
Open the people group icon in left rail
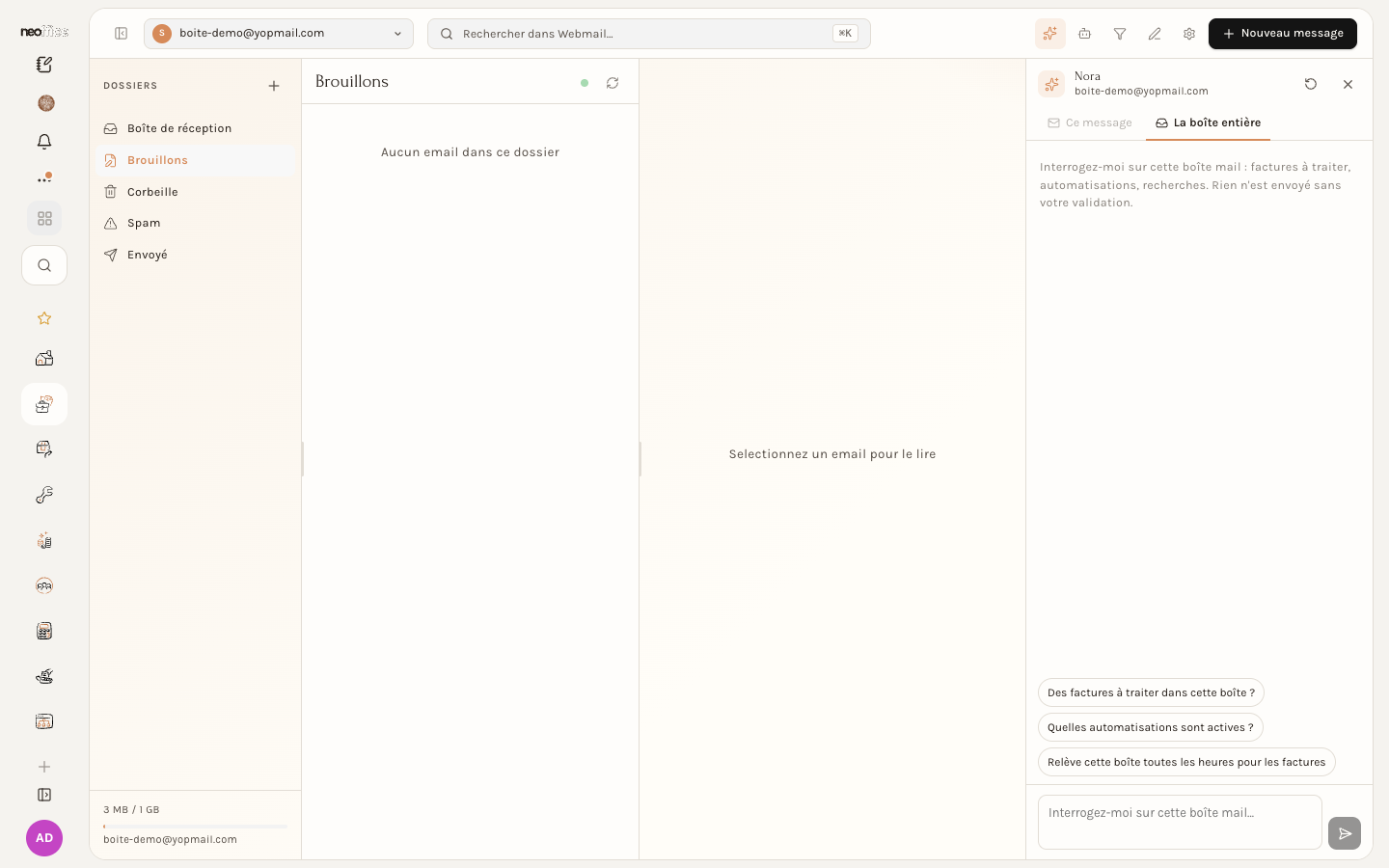tap(44, 585)
